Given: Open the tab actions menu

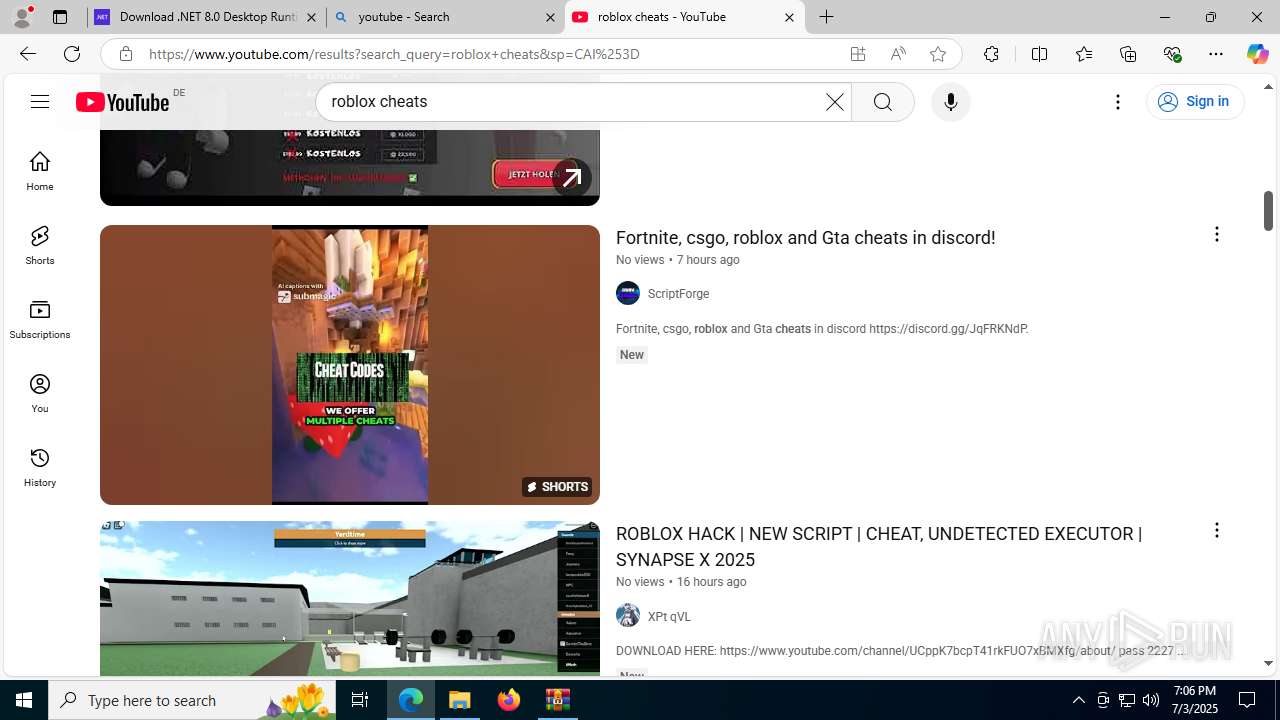Looking at the screenshot, I should (x=60, y=17).
